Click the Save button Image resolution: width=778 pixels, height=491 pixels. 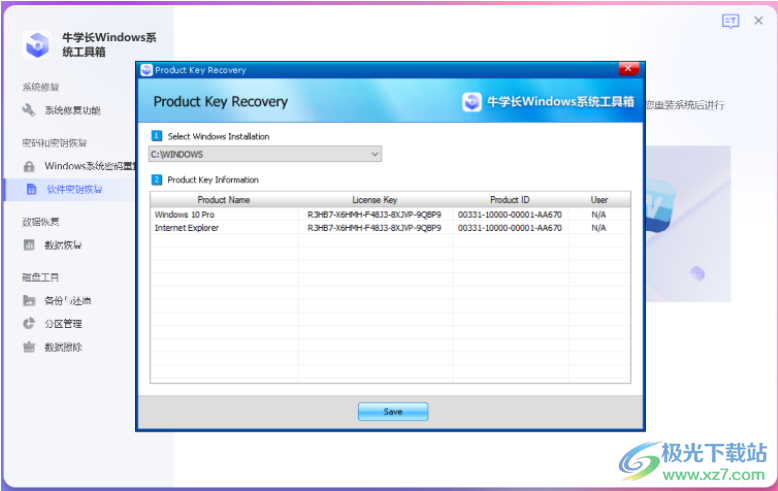[x=393, y=412]
